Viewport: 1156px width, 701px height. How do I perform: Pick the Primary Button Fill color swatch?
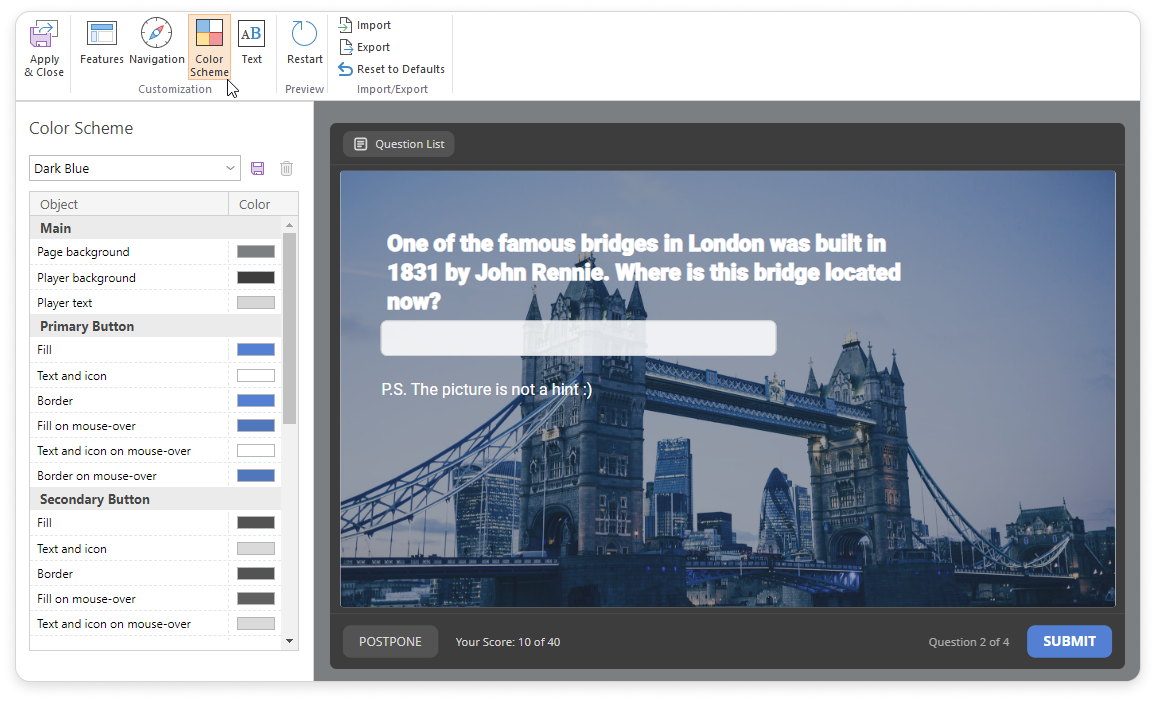pos(256,350)
